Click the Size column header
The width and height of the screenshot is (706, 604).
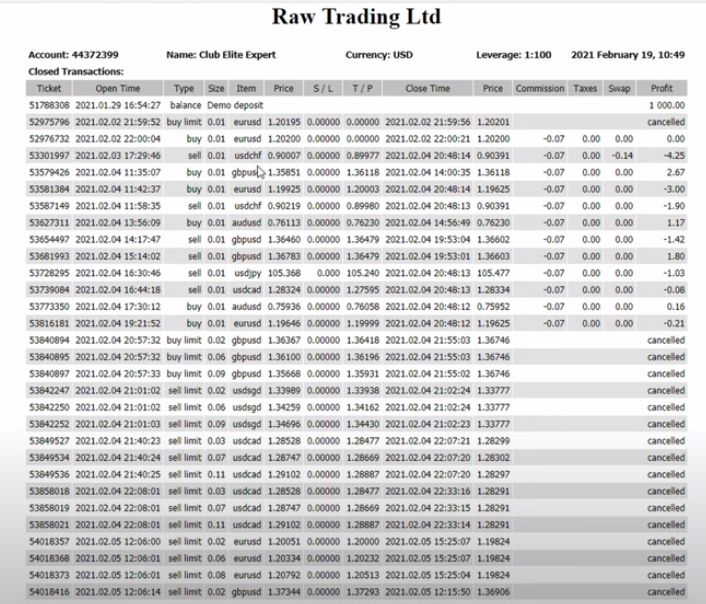tap(216, 88)
